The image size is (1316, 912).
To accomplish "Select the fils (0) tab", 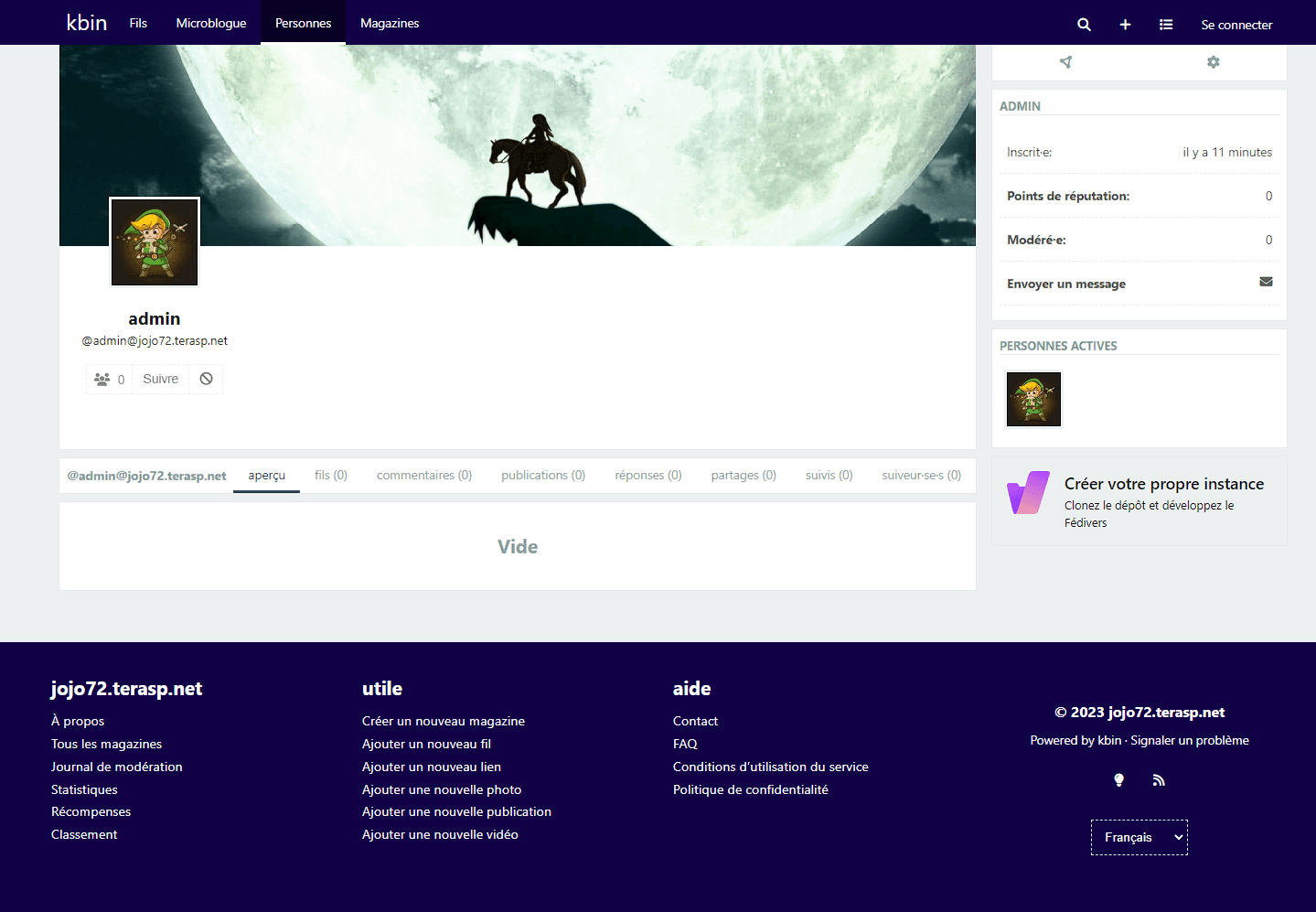I will click(331, 475).
